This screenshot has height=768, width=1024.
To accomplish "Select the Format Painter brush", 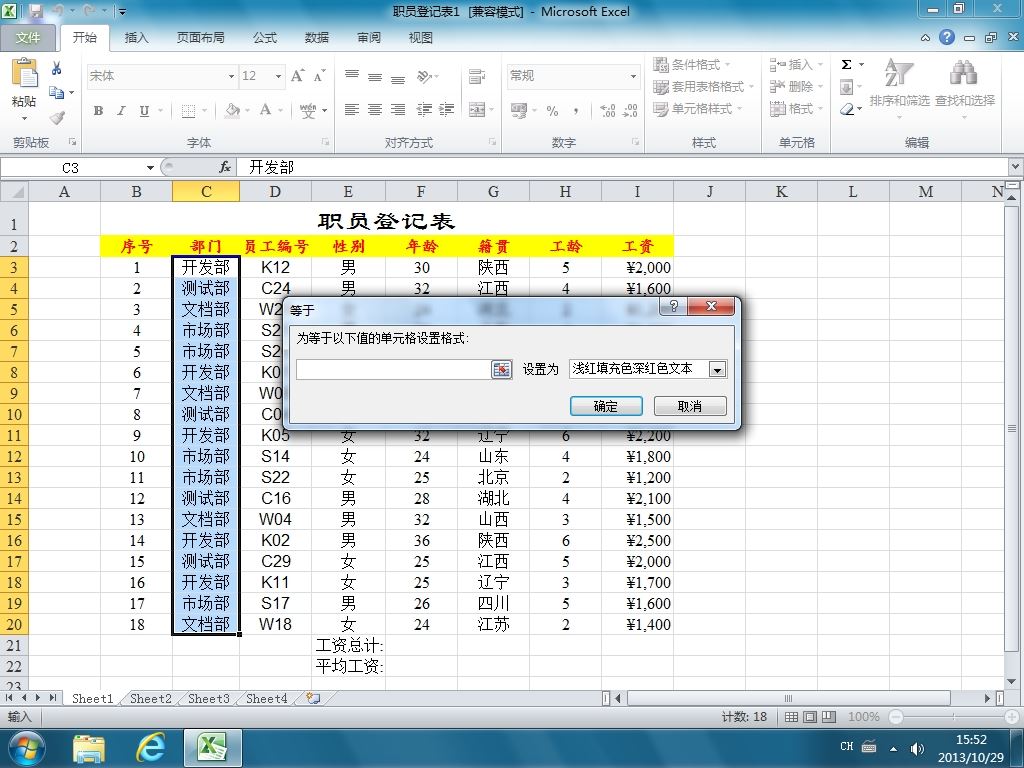I will (57, 117).
